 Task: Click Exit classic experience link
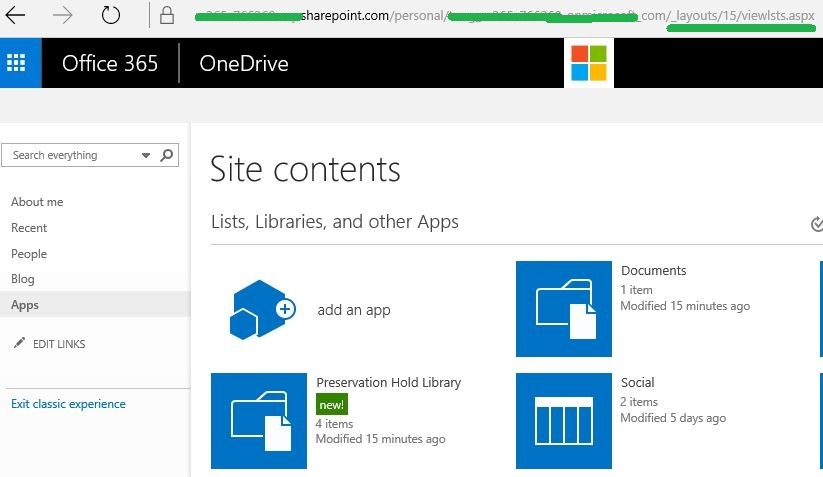click(68, 404)
